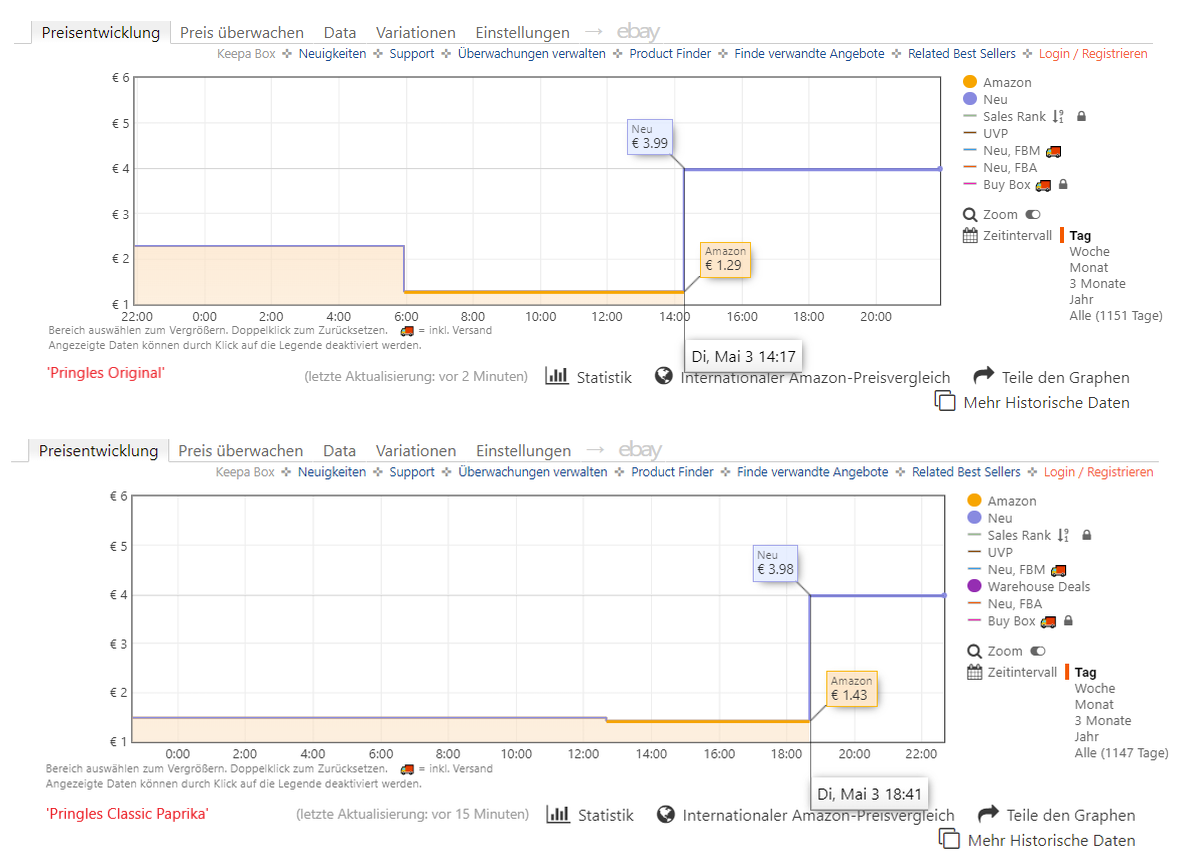Toggle 'Neu, FBM' legend entry in Classic Paprika
The width and height of the screenshot is (1178, 857).
pos(1016,570)
